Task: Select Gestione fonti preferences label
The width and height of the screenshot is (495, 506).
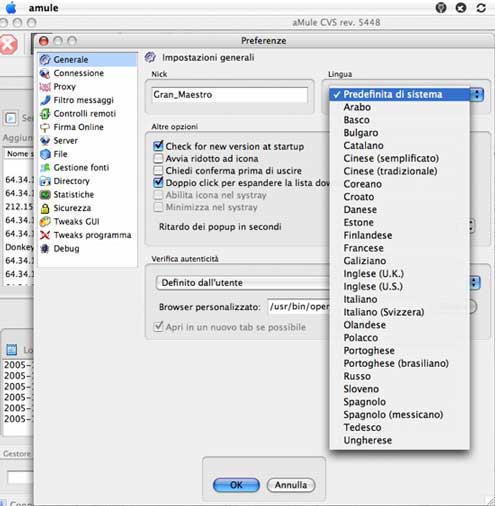Action: point(81,168)
